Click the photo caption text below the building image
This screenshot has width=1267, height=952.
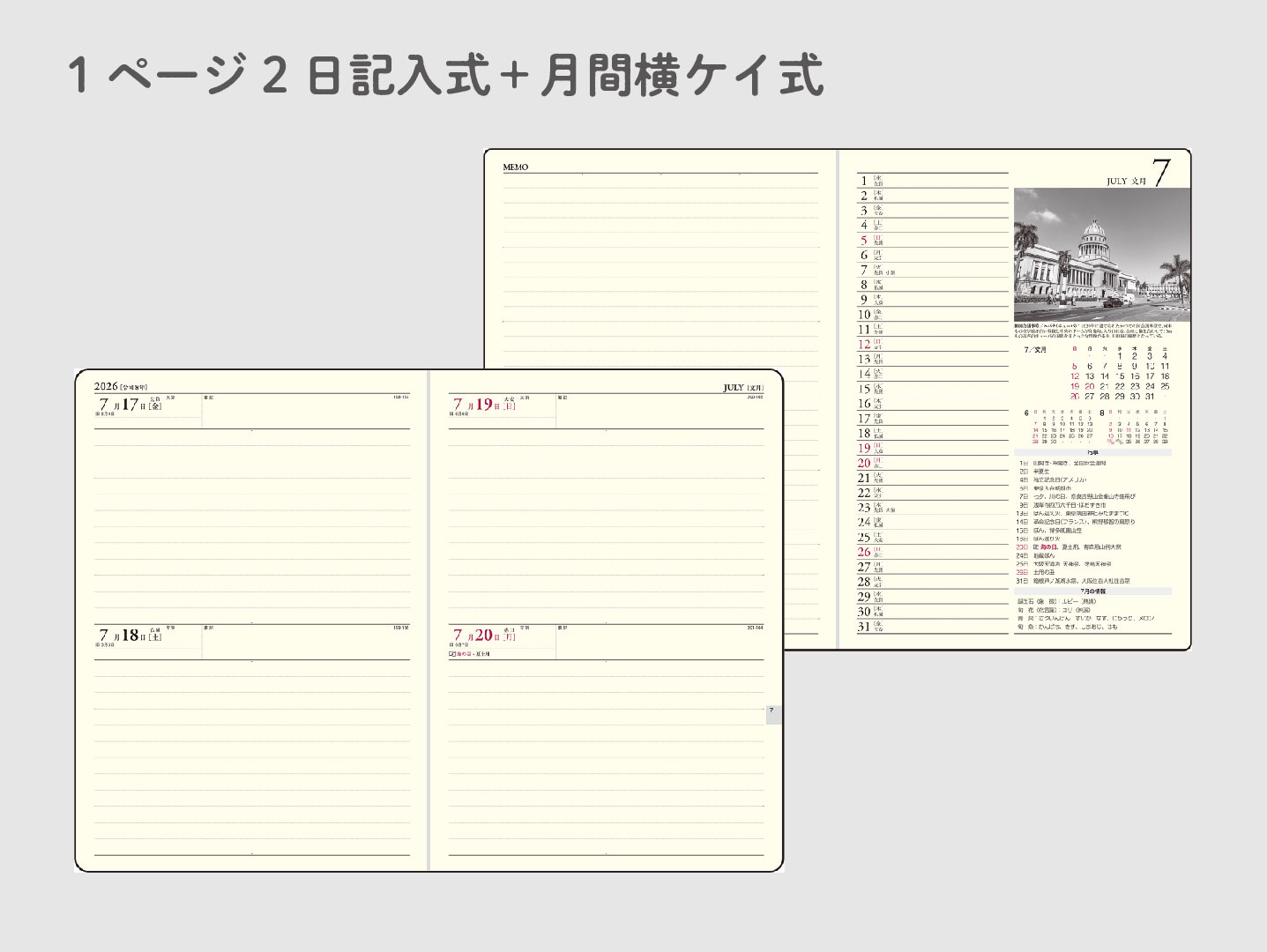[x=1093, y=331]
